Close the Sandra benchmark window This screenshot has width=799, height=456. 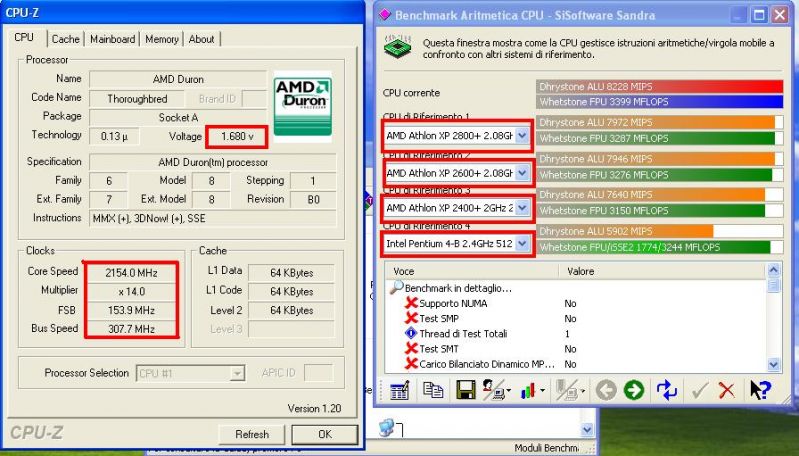click(x=780, y=15)
